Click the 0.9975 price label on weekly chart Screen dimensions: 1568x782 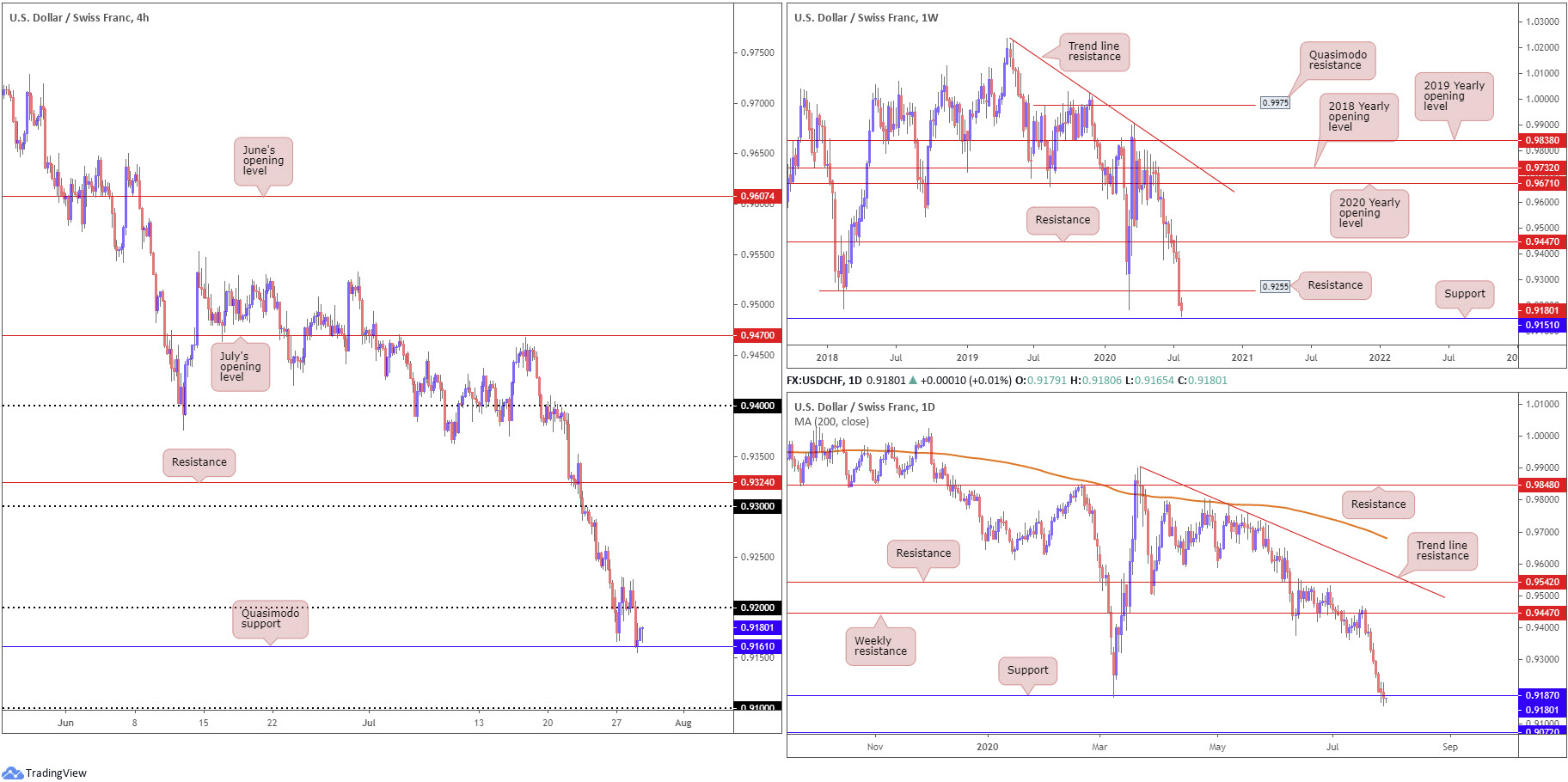pyautogui.click(x=1275, y=102)
